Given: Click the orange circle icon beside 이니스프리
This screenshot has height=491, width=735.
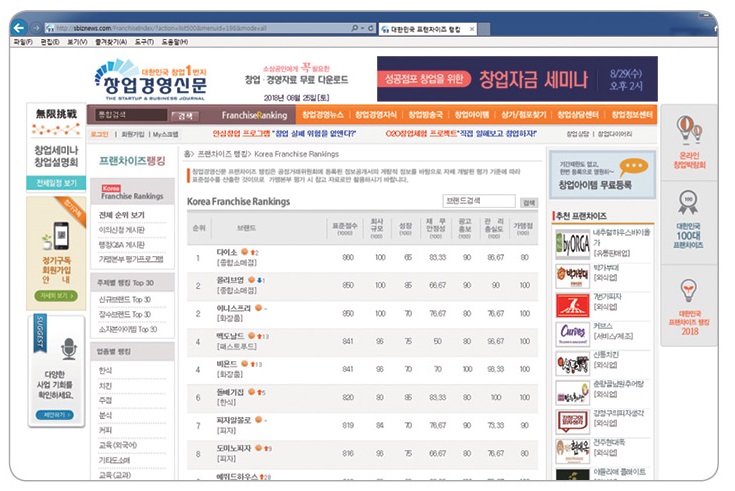Looking at the screenshot, I should (258, 308).
